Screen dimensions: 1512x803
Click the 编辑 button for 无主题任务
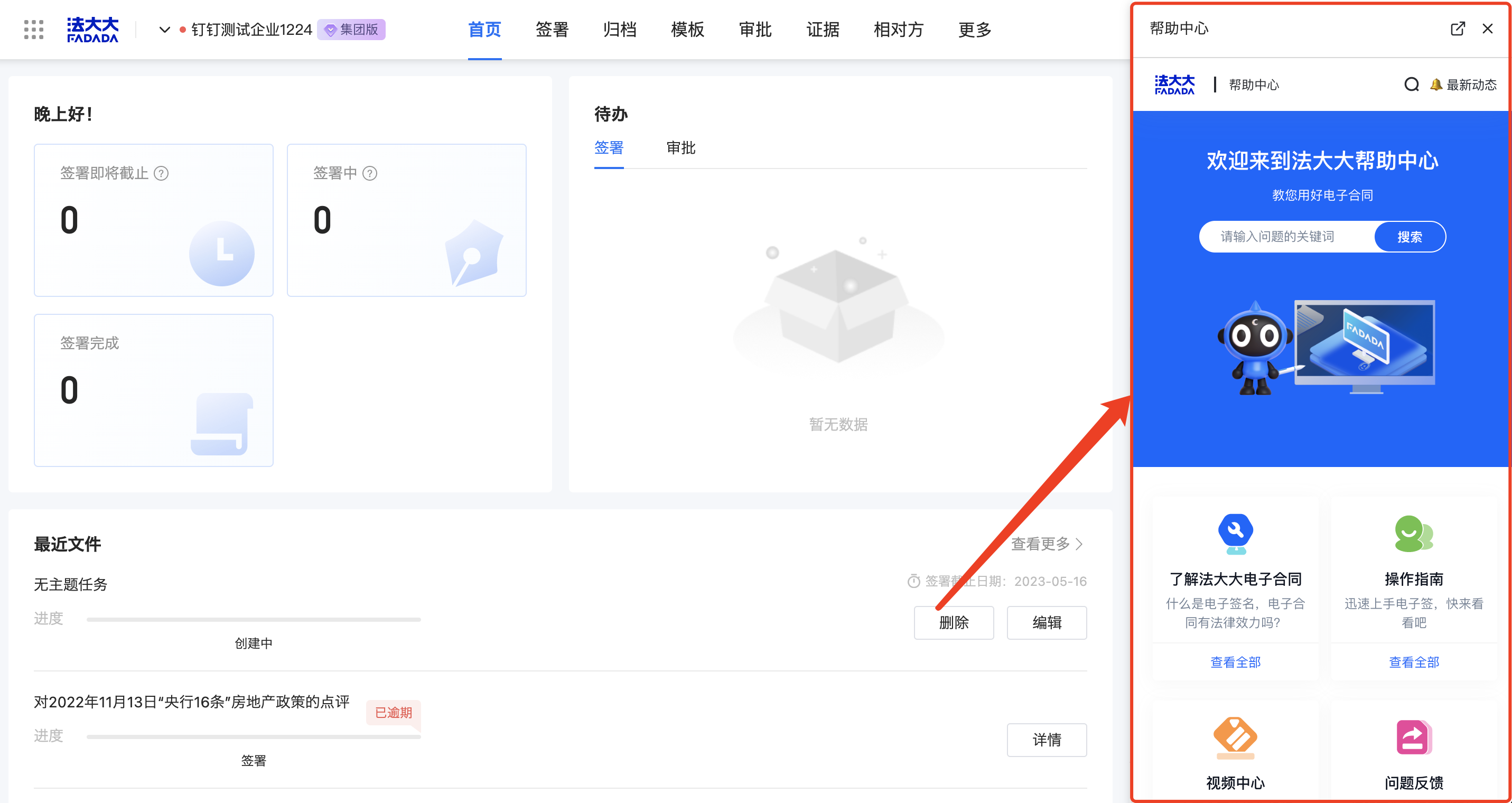click(1047, 622)
